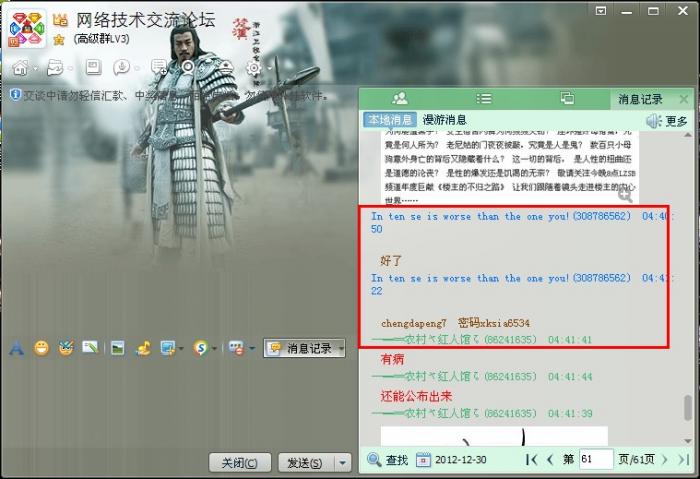The height and width of the screenshot is (479, 700).
Task: Click the crown level icon by group name
Action: [x=60, y=19]
